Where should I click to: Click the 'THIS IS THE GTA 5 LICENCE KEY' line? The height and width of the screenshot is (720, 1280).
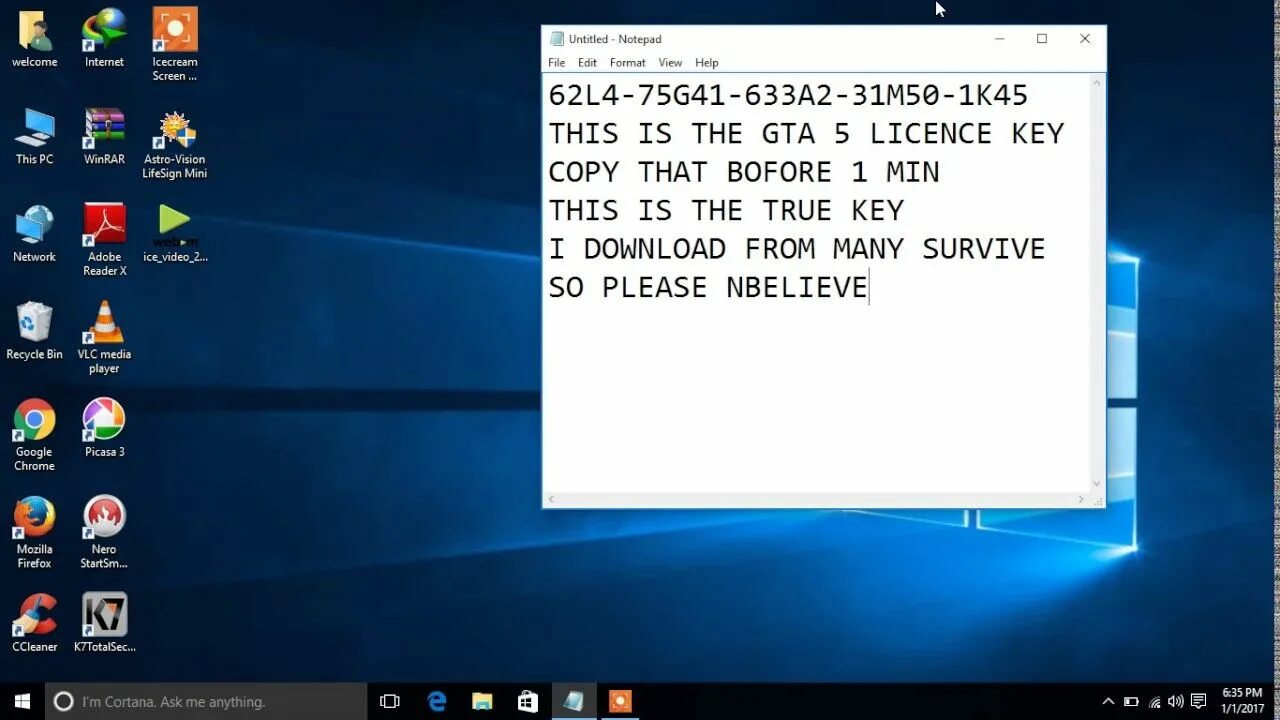click(806, 134)
